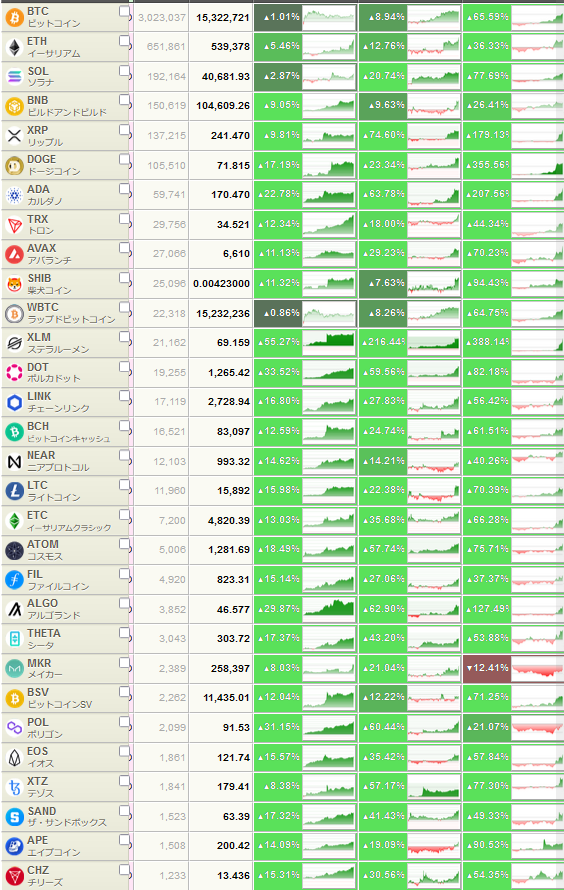Tick the checkbox in the XLM row
Screen dimensions: 564x890
click(x=125, y=337)
